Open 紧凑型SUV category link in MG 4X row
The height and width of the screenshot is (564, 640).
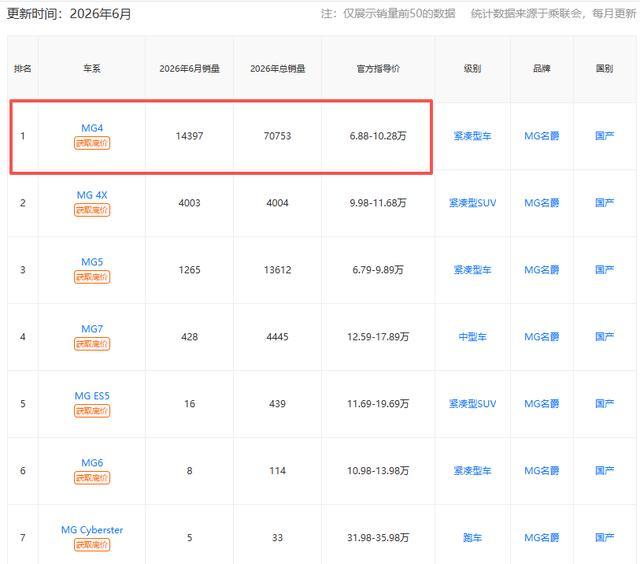point(472,203)
